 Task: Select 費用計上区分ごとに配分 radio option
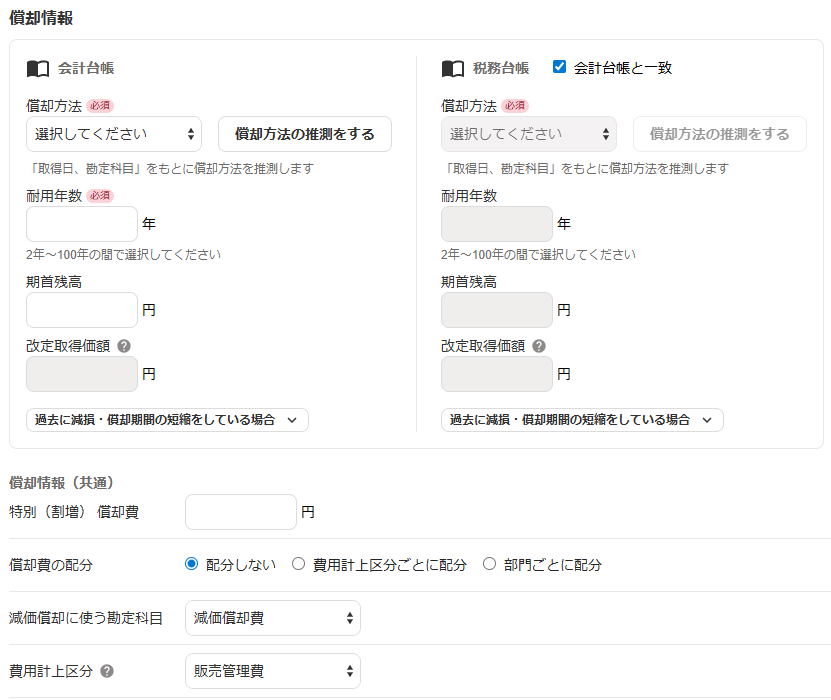pos(298,564)
